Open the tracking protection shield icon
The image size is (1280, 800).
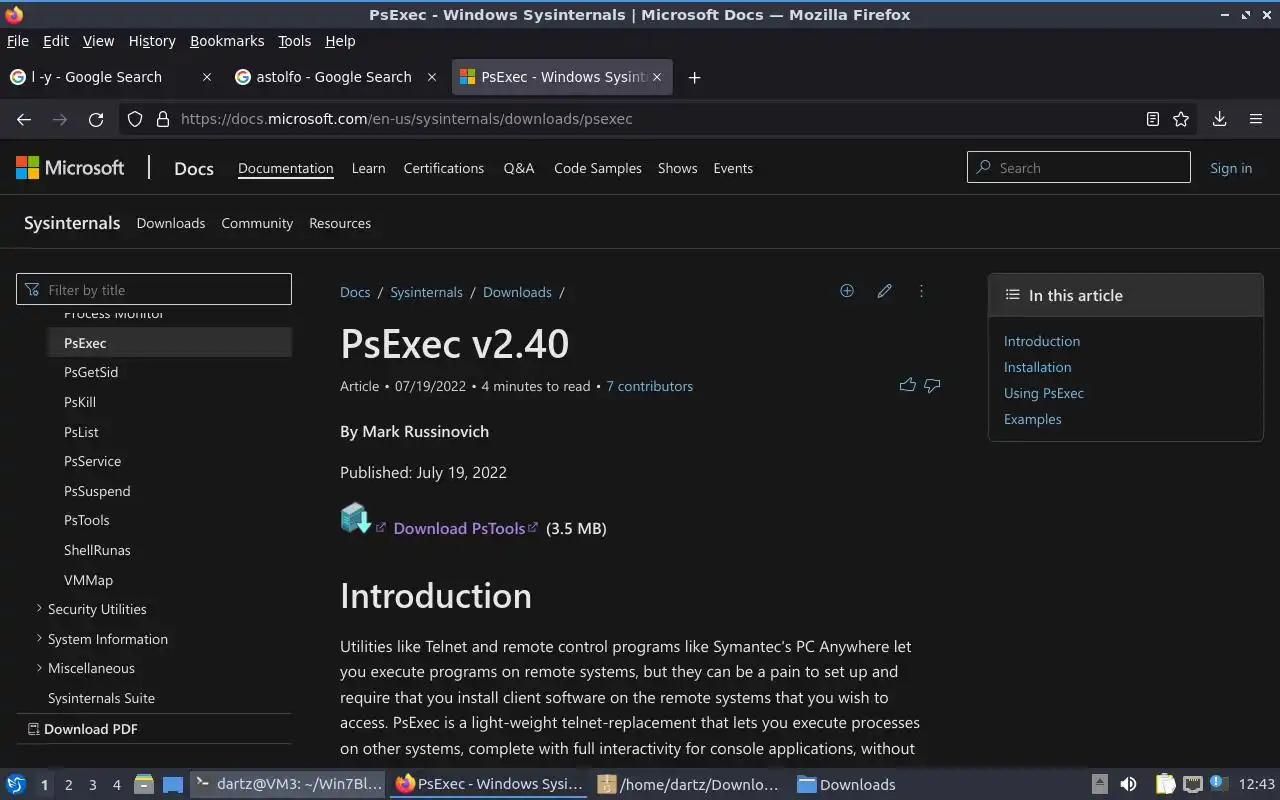click(135, 119)
